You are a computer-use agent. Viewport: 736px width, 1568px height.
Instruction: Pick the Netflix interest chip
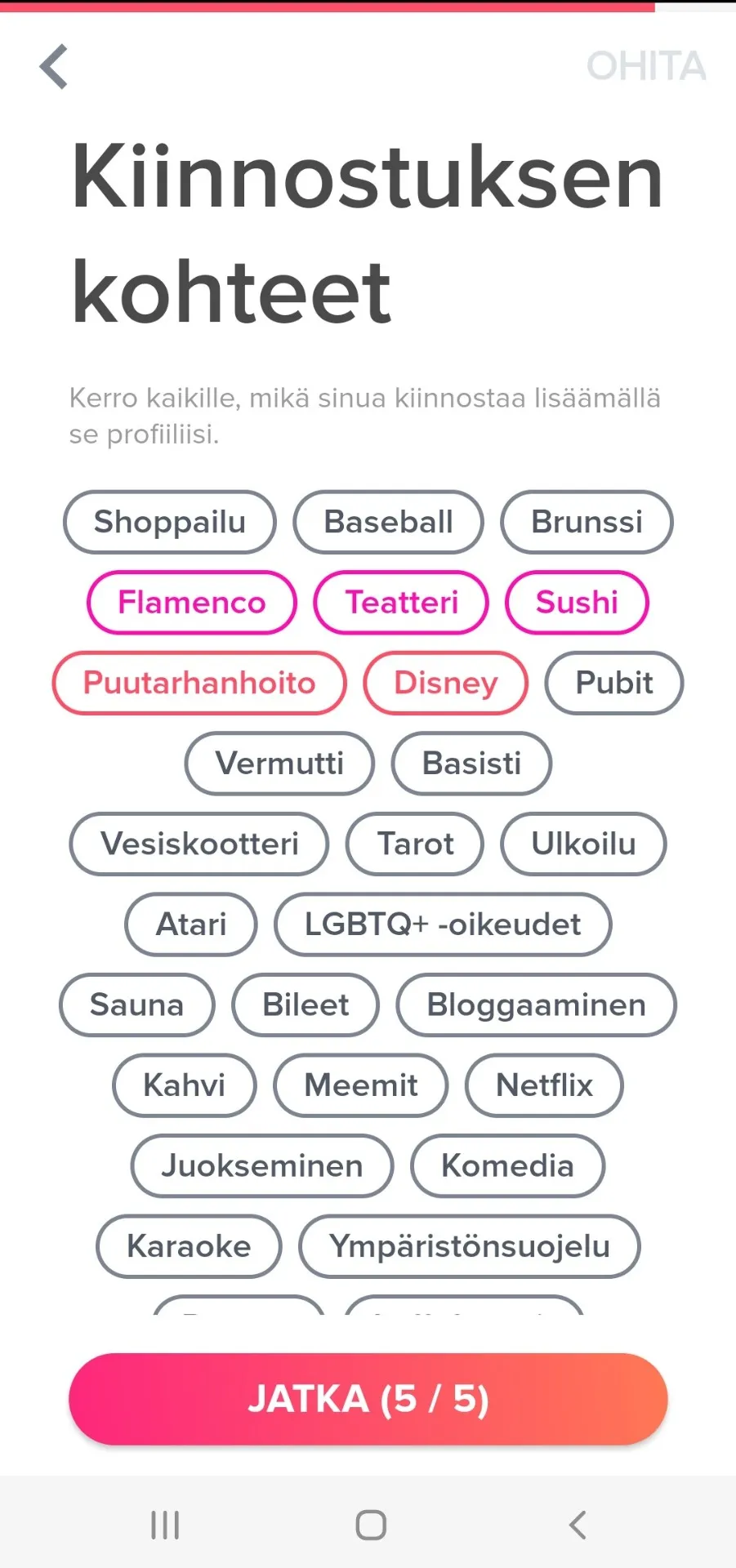click(x=544, y=1085)
